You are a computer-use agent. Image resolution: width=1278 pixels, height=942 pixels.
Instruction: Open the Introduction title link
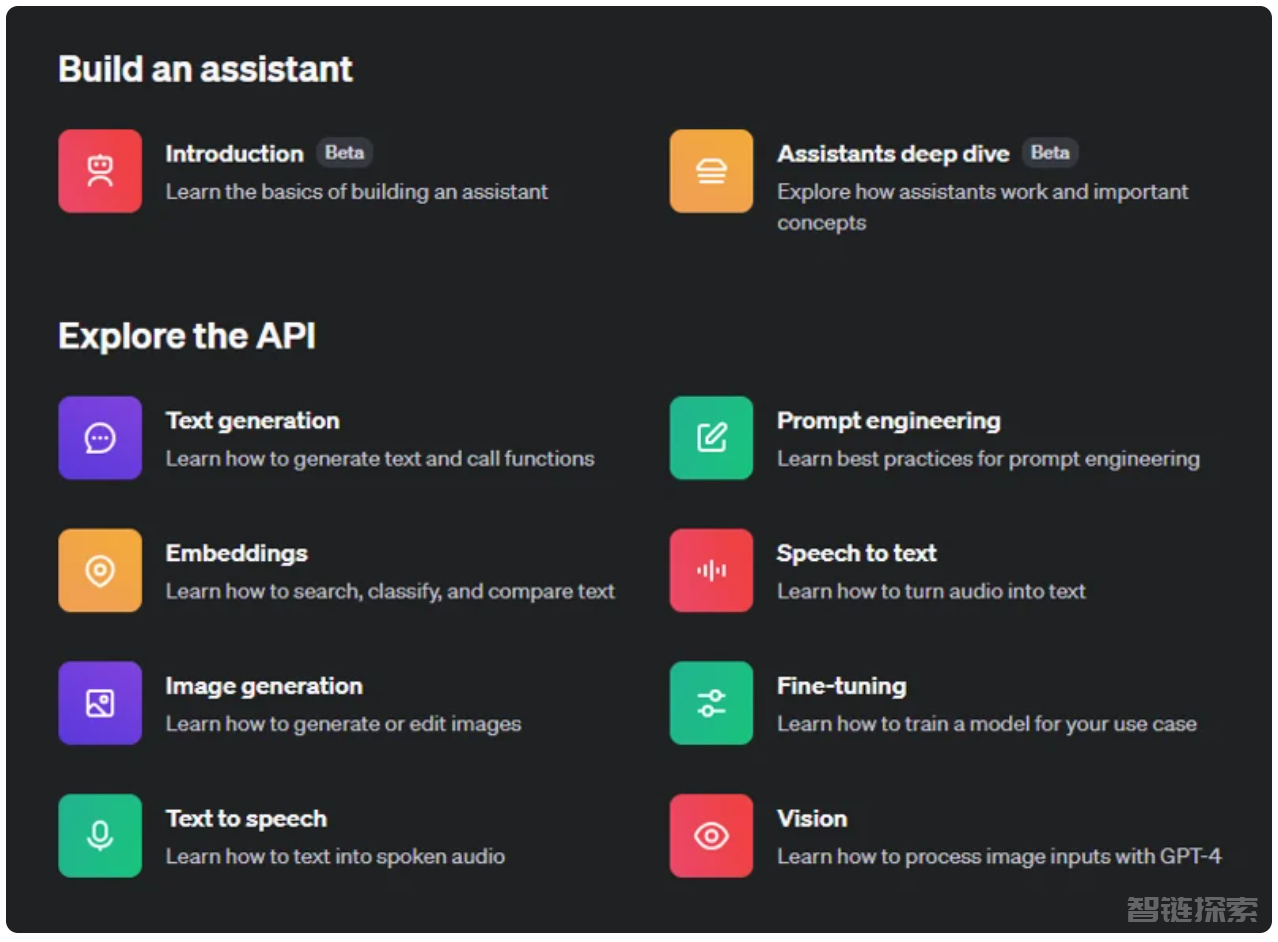click(234, 154)
